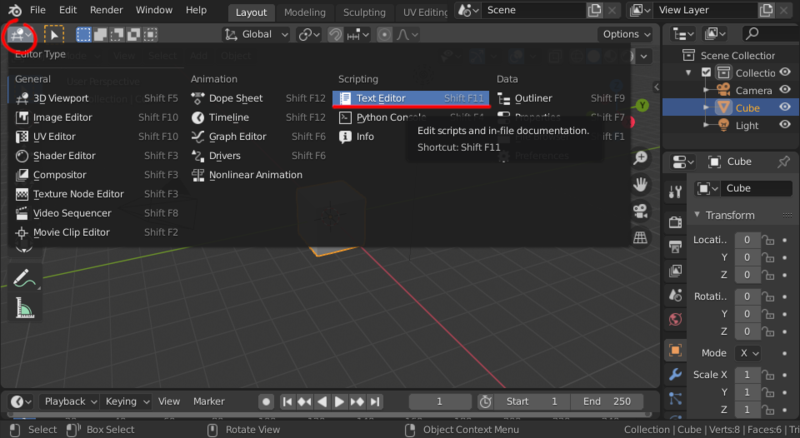The height and width of the screenshot is (438, 800).
Task: Open the Editor Type selector button
Action: (x=21, y=35)
